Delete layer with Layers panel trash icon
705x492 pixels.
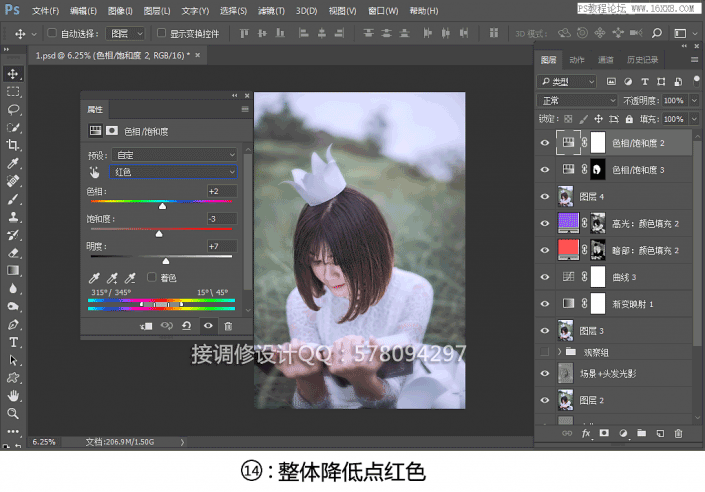678,434
